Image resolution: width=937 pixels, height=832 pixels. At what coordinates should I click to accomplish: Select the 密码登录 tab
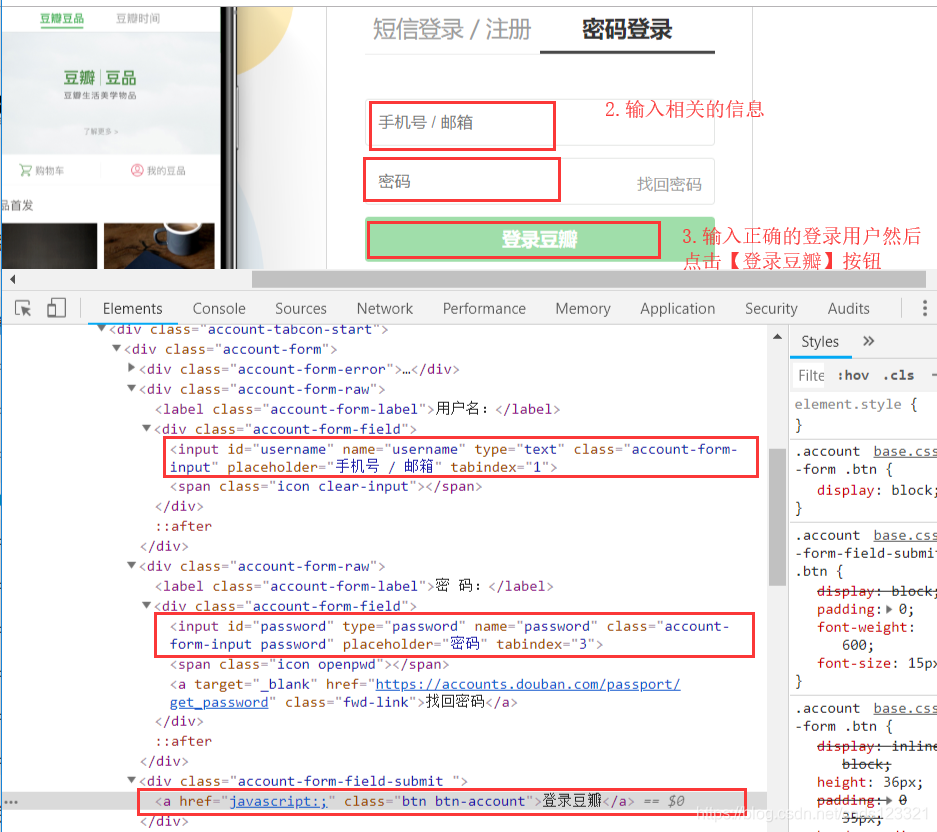627,29
